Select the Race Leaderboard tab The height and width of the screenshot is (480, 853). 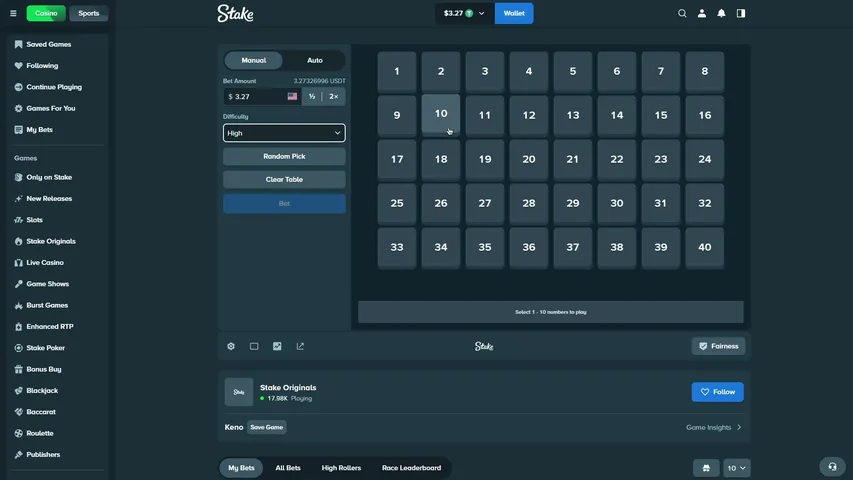click(x=411, y=468)
